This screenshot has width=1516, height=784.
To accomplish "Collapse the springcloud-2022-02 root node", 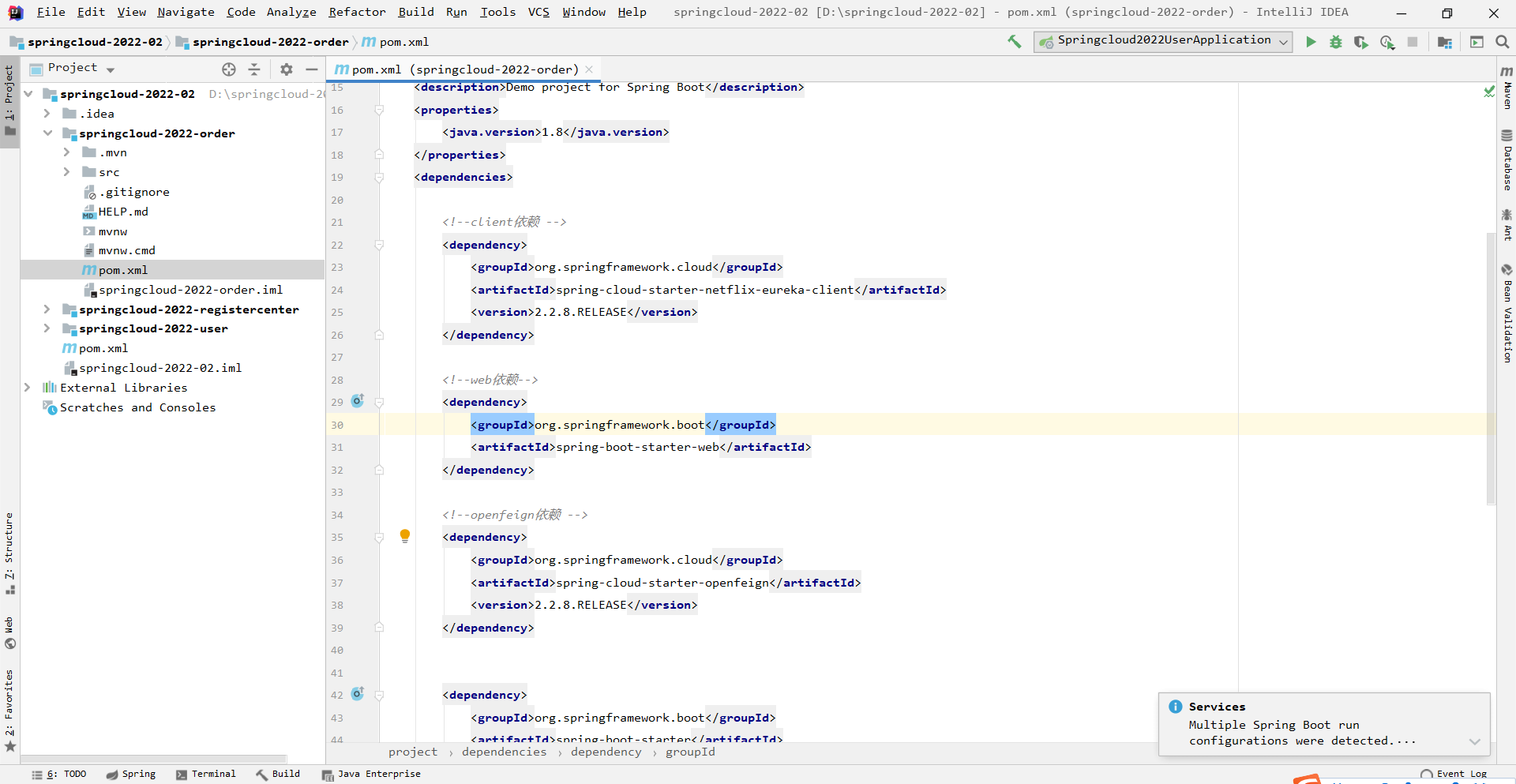I will click(28, 94).
